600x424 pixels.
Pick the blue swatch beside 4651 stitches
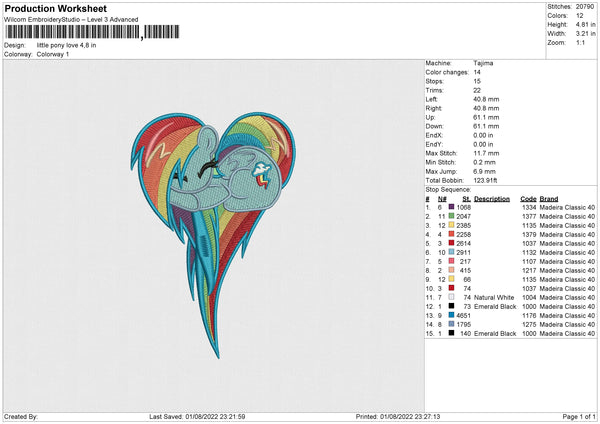452,315
